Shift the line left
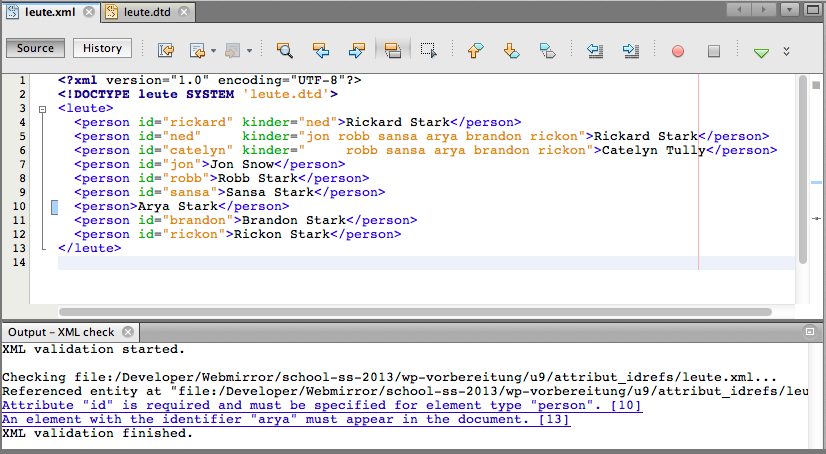The height and width of the screenshot is (454, 826). (595, 51)
